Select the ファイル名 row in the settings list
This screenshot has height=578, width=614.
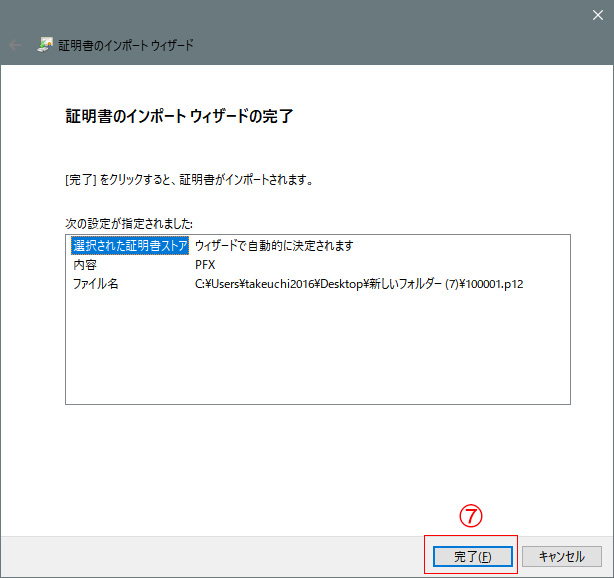96,284
